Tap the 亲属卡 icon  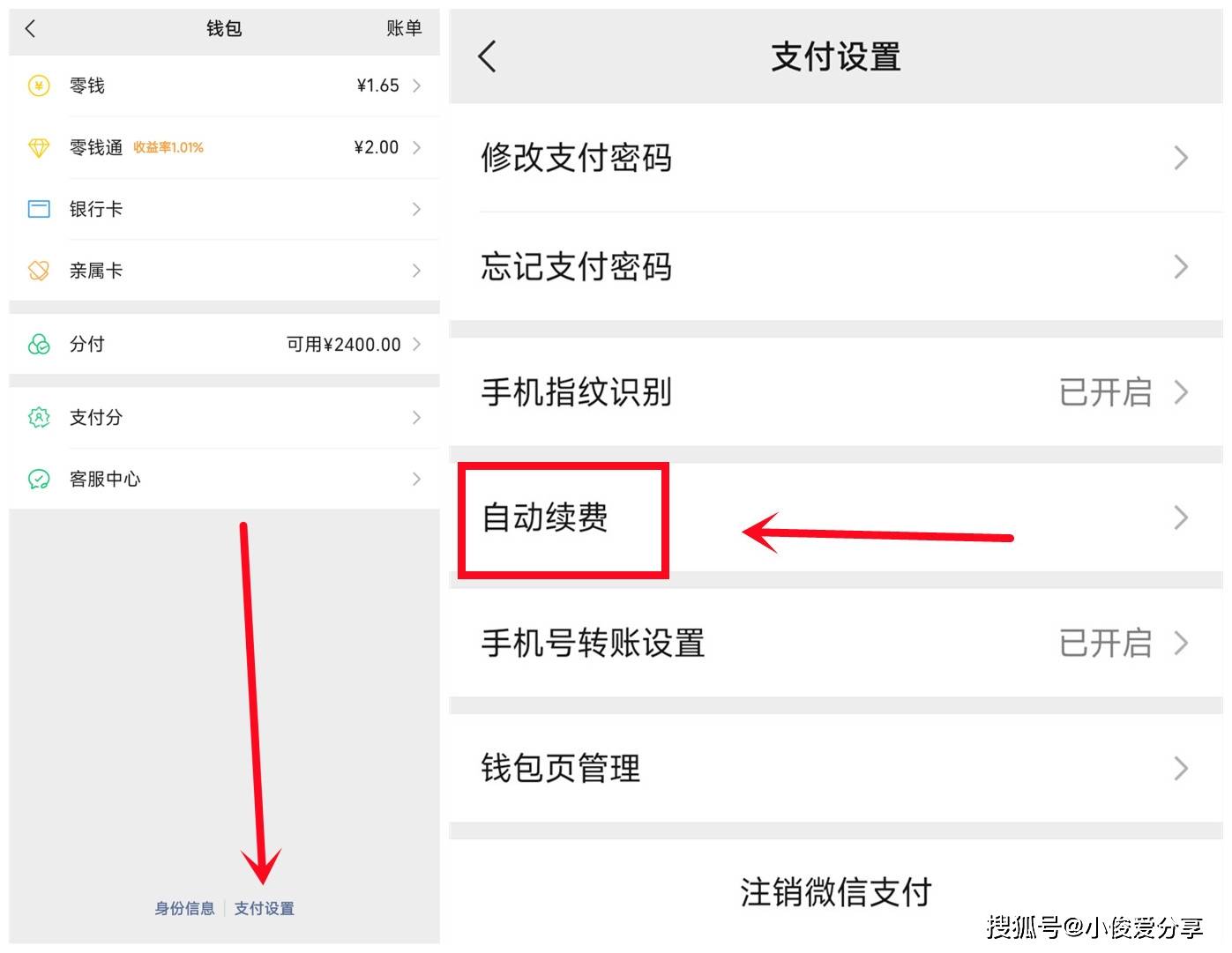click(39, 271)
